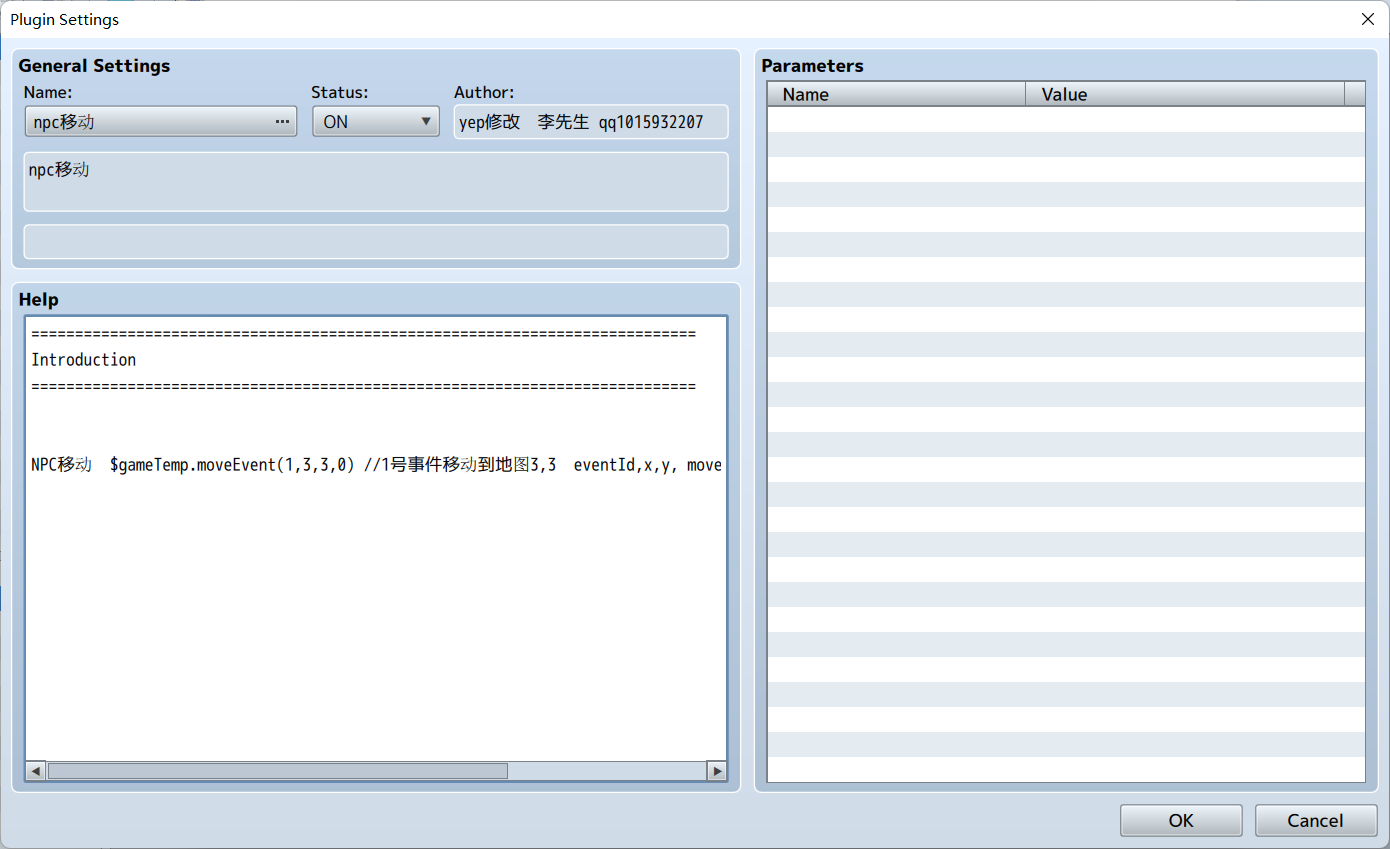1390x849 pixels.
Task: Click the "NPC移动" text in Help
Action: pos(61,465)
